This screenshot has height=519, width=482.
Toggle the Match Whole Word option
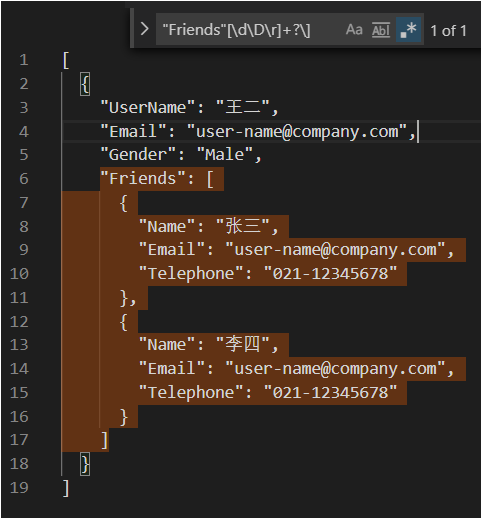(x=381, y=30)
